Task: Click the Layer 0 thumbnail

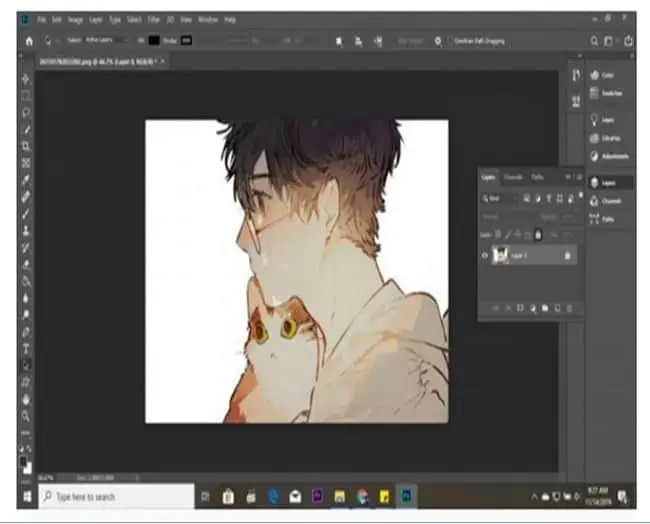Action: [x=500, y=255]
